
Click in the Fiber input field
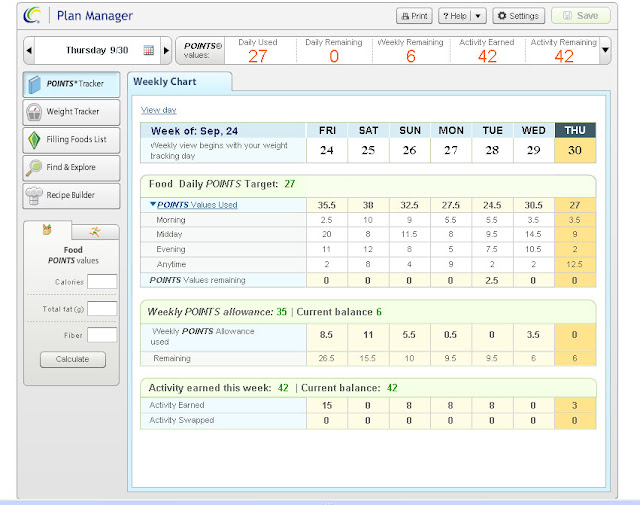coord(102,335)
